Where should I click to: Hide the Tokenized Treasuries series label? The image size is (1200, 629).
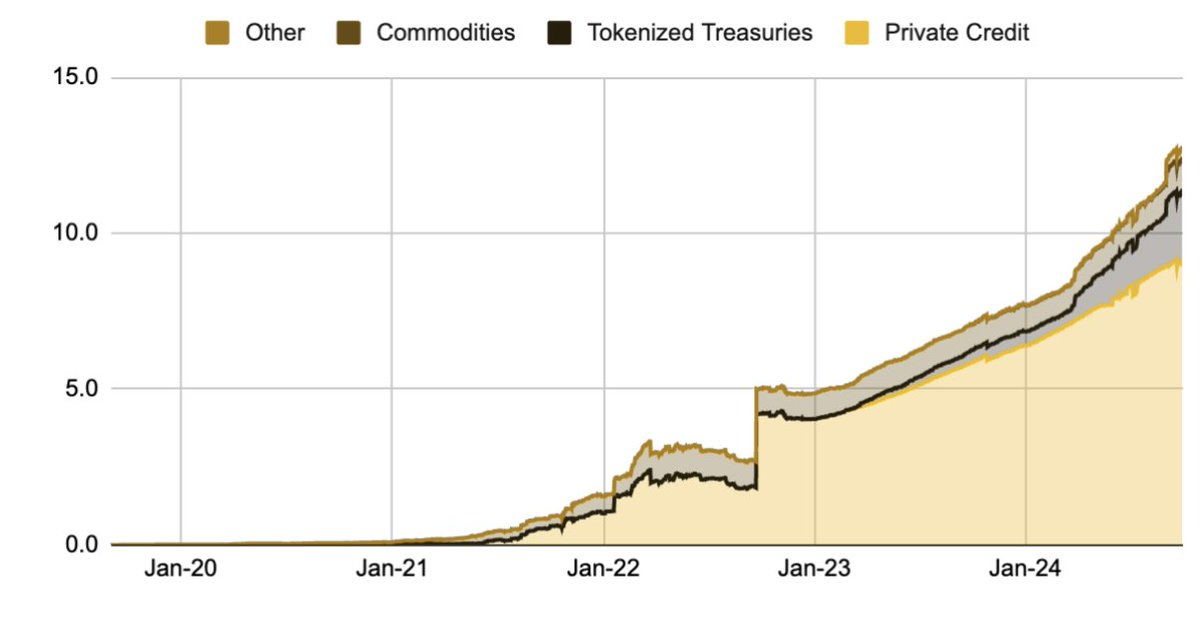point(700,33)
